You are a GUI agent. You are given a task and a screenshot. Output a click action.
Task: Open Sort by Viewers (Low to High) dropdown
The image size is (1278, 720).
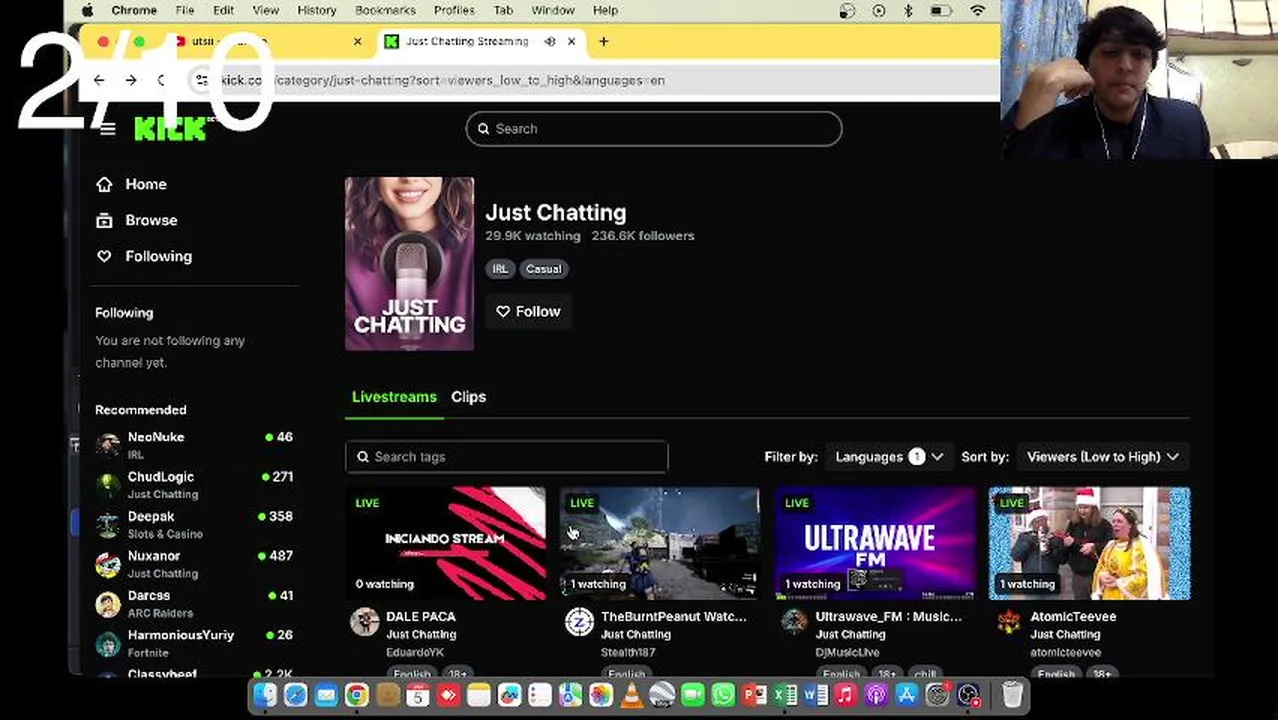[1103, 457]
